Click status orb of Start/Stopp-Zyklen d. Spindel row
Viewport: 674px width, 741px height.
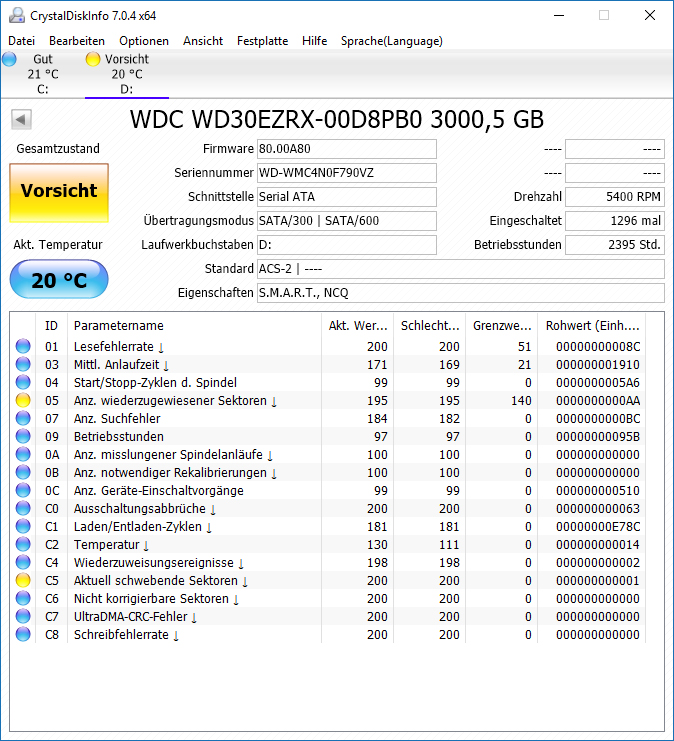[x=23, y=382]
